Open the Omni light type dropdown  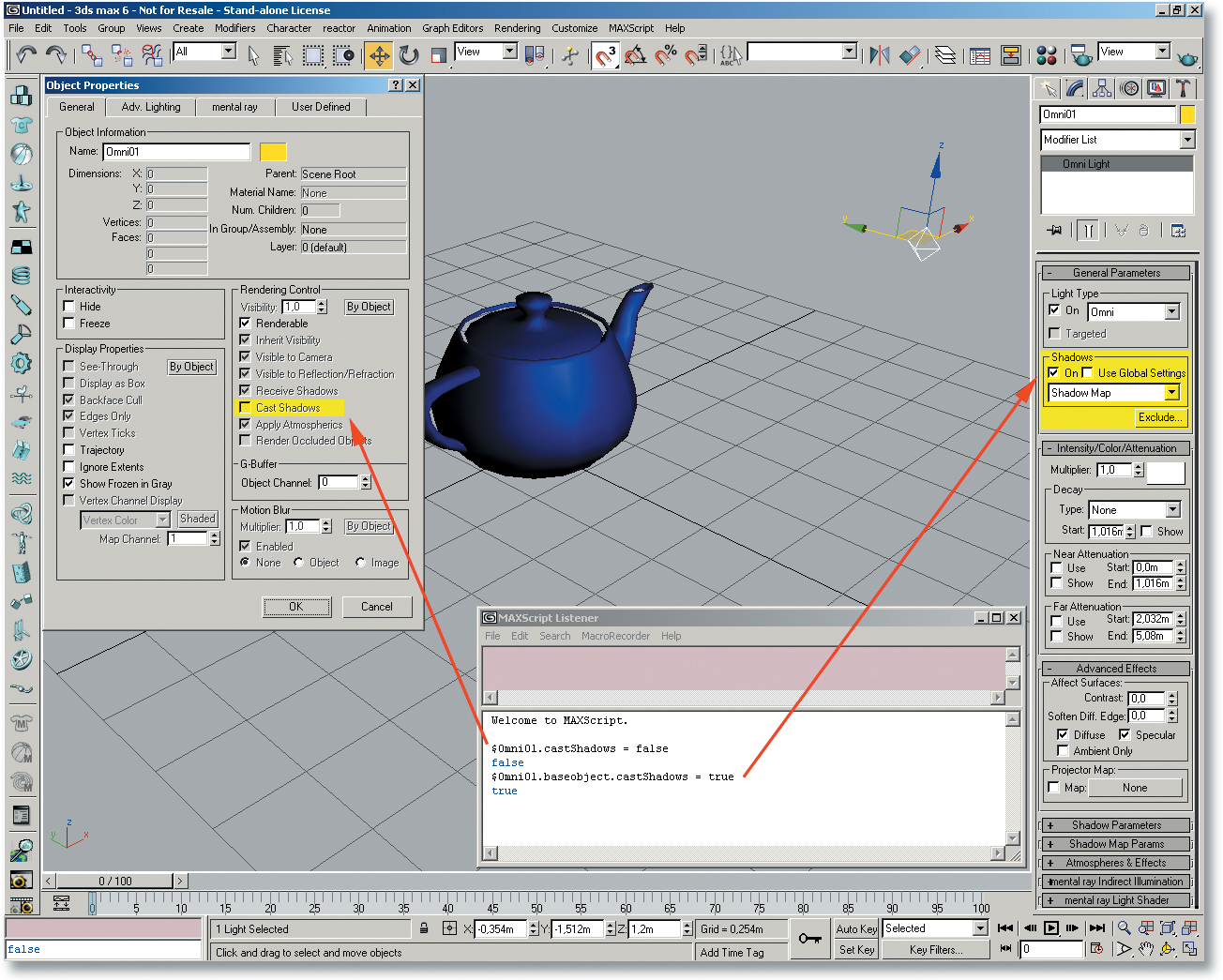point(1172,312)
